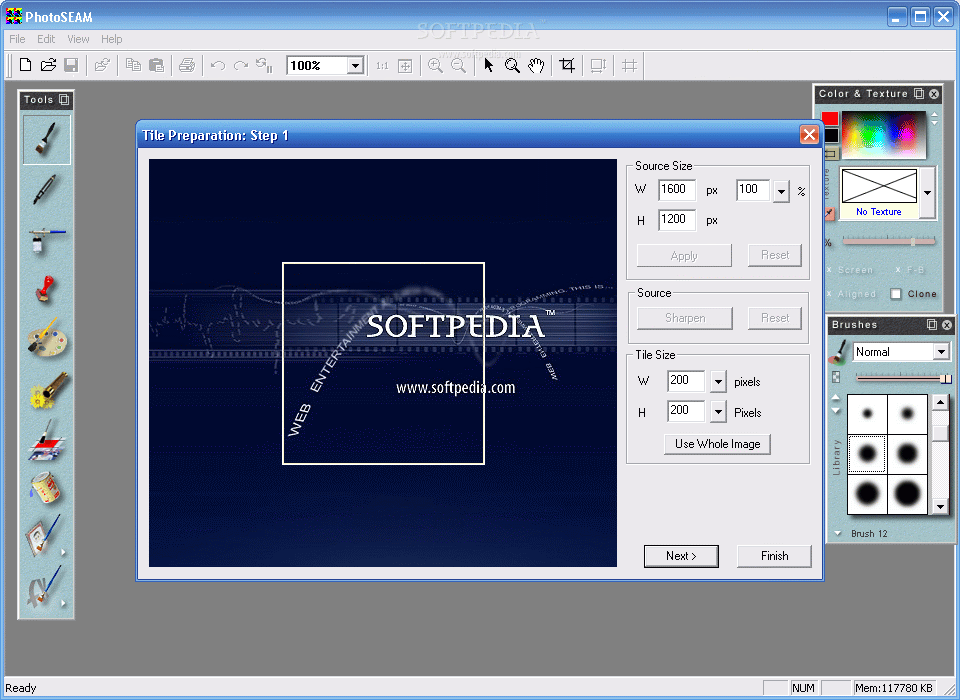
Task: Select the arrow pointer tool
Action: coord(489,65)
